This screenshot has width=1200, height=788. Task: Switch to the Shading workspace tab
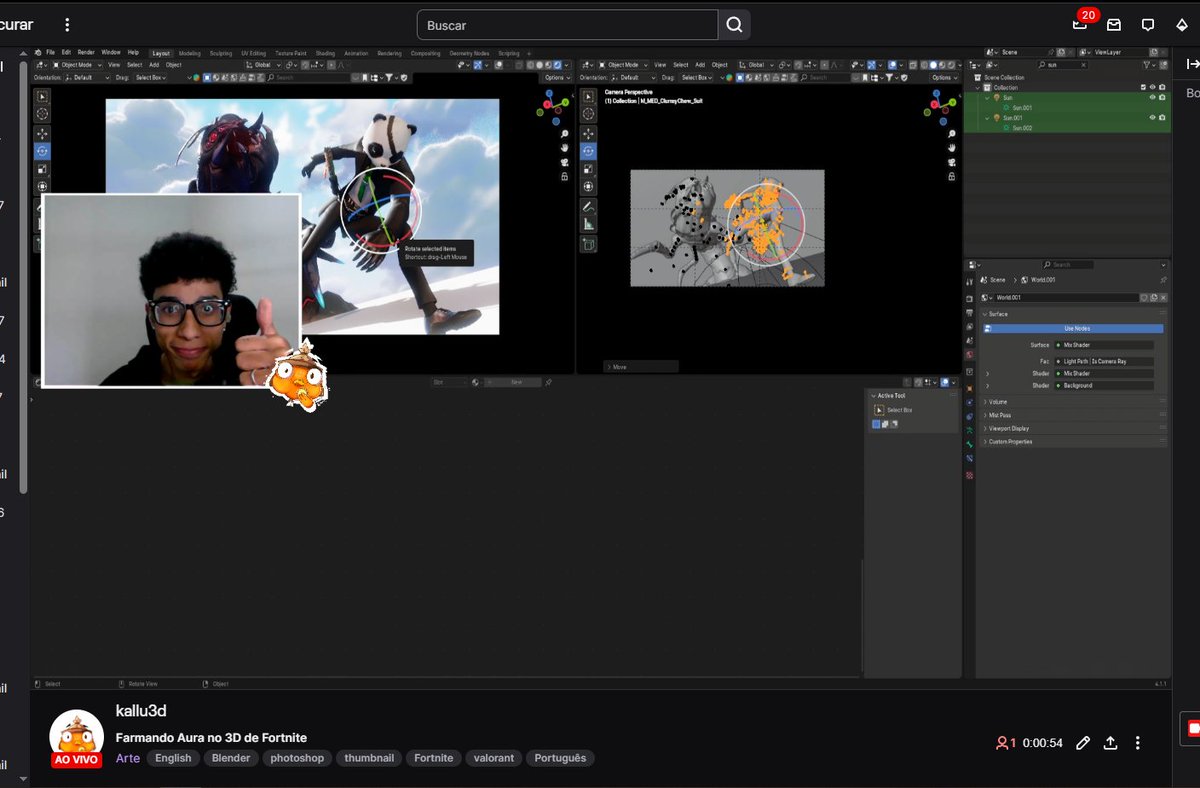pos(325,53)
